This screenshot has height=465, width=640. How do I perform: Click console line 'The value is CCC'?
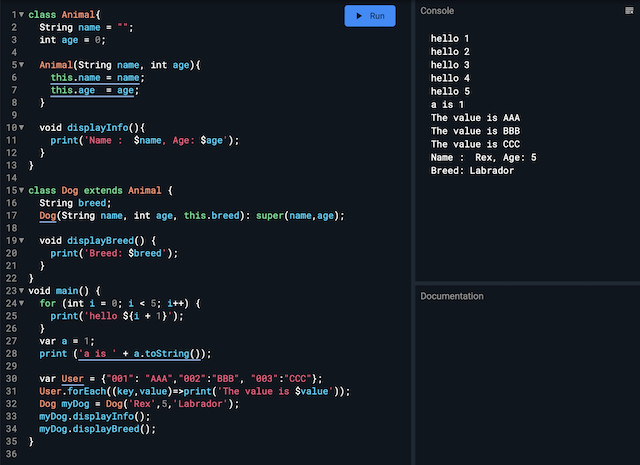[x=476, y=144]
